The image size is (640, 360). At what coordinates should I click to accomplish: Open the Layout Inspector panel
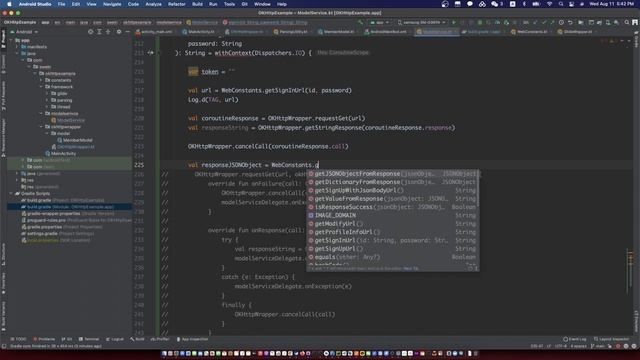[611, 339]
